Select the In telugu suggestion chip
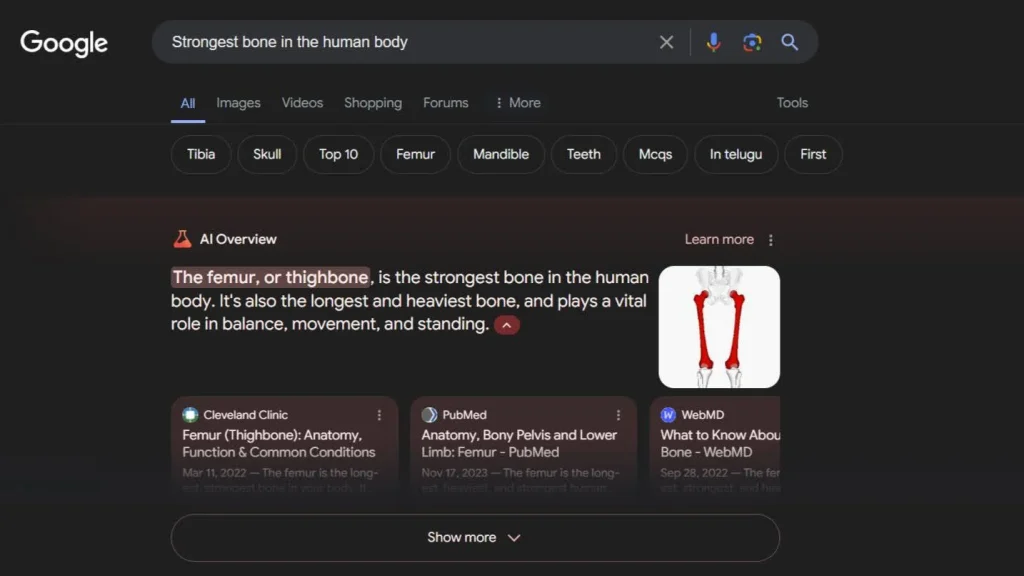The width and height of the screenshot is (1024, 576). pos(736,154)
